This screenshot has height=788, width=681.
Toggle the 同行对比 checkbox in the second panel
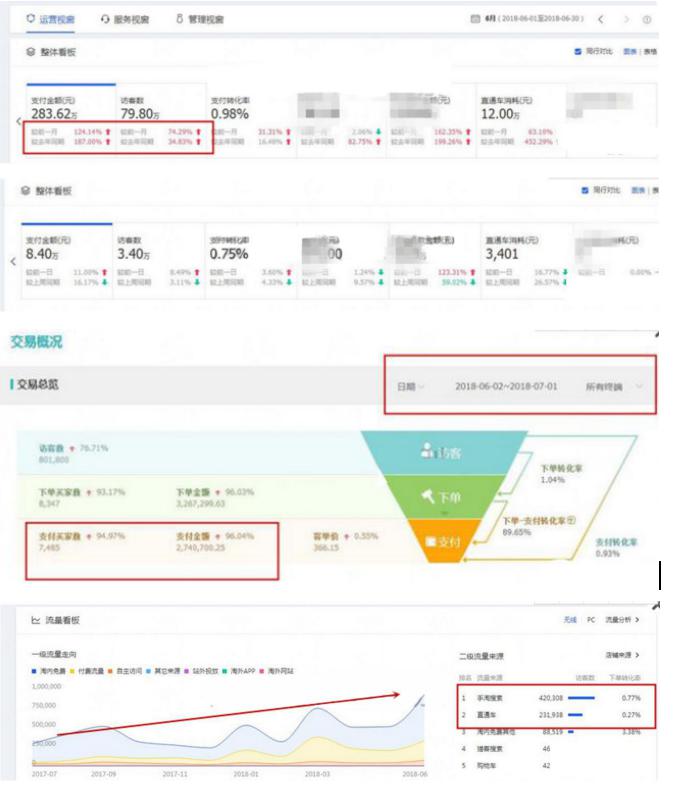[x=585, y=190]
